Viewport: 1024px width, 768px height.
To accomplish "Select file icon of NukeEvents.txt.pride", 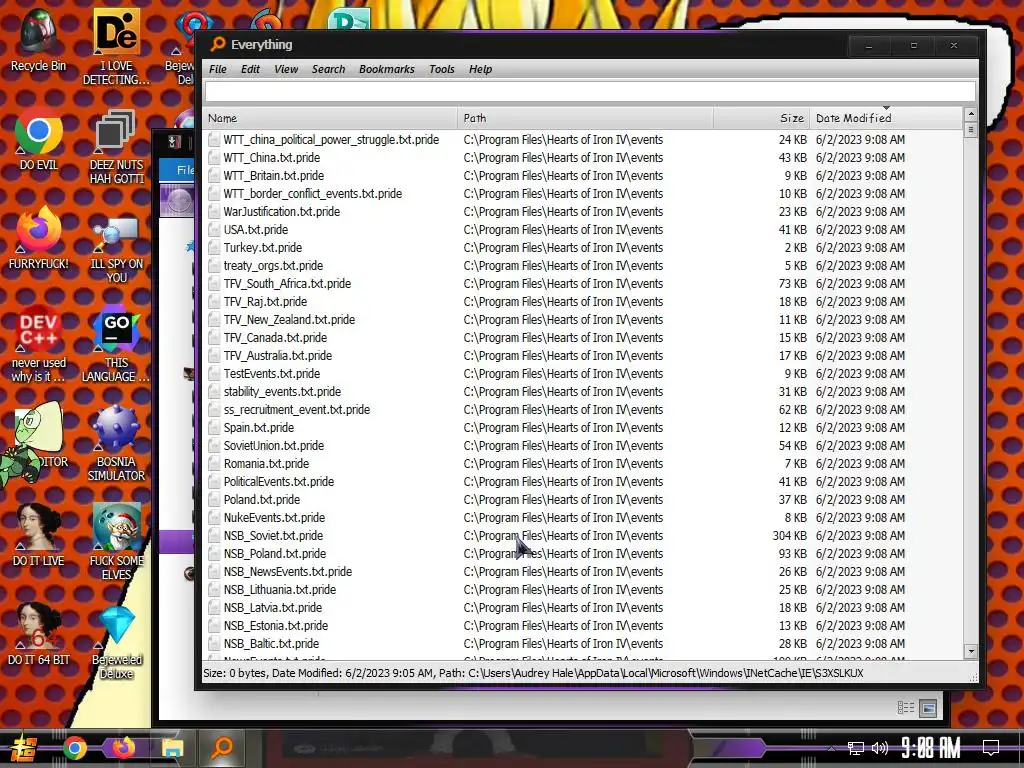I will click(x=214, y=518).
